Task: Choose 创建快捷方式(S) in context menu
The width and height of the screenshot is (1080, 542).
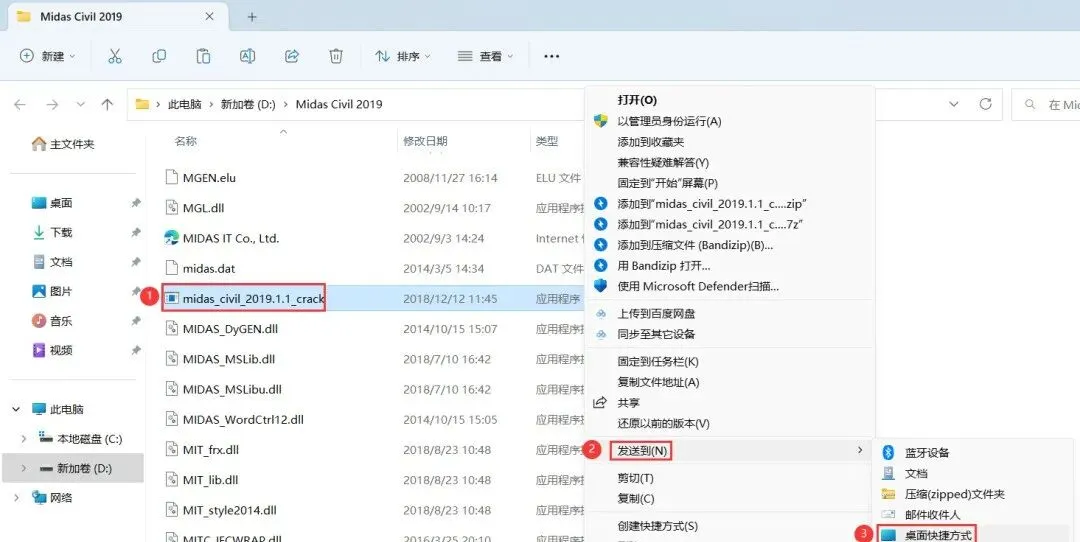Action: (658, 526)
